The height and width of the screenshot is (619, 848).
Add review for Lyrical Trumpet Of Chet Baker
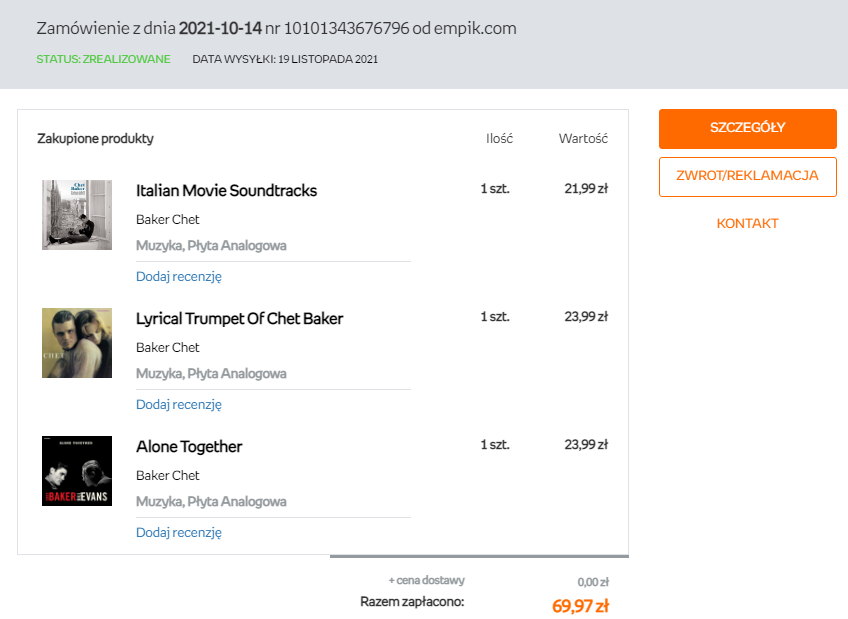[x=179, y=405]
